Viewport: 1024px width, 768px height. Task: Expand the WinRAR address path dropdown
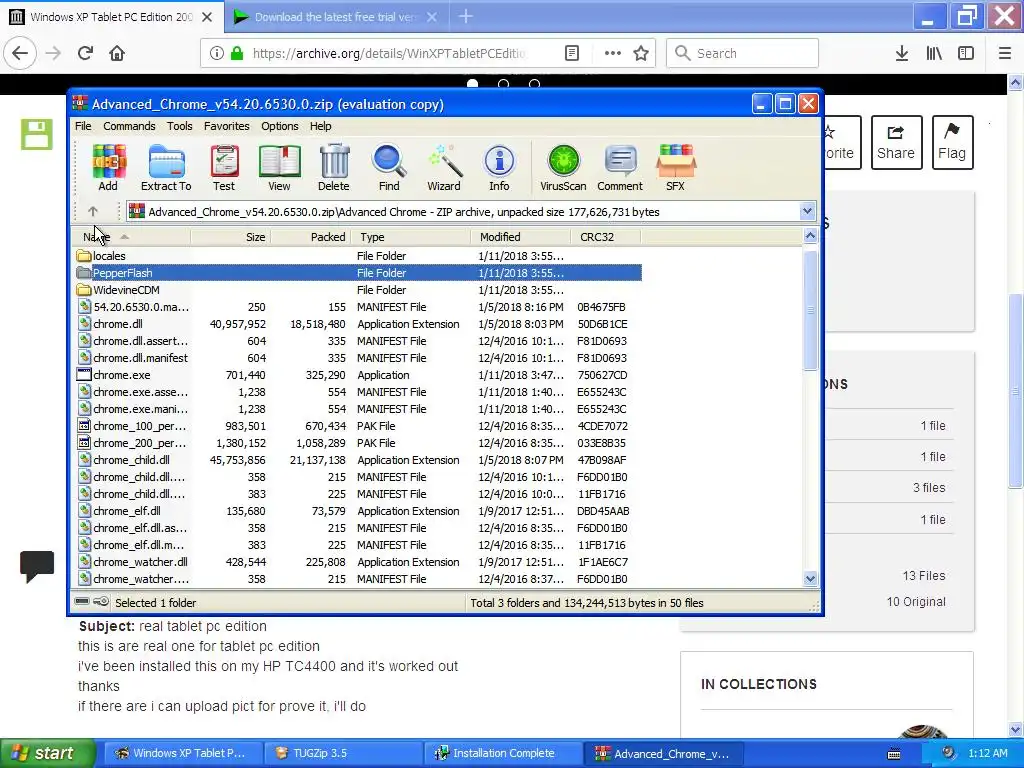[x=807, y=211]
